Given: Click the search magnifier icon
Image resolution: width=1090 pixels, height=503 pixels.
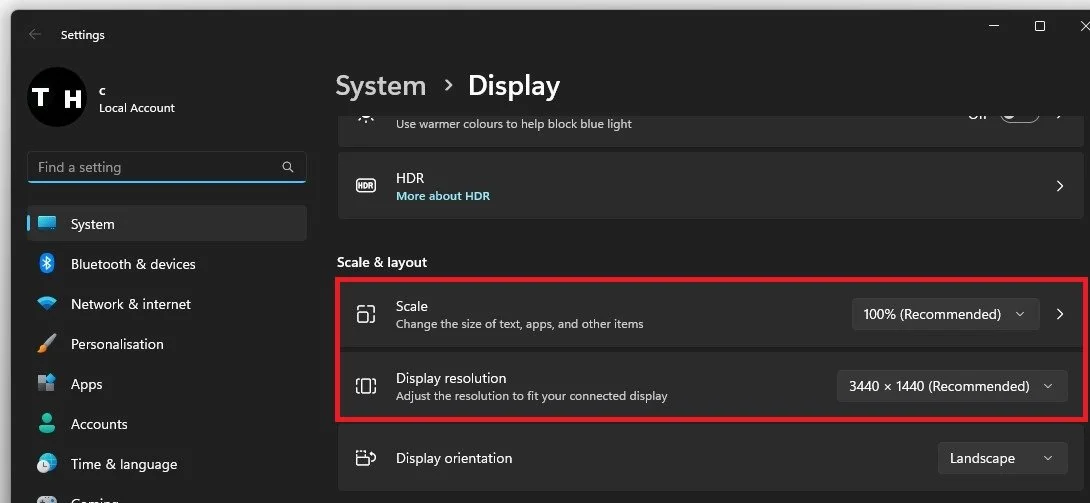Looking at the screenshot, I should 288,167.
